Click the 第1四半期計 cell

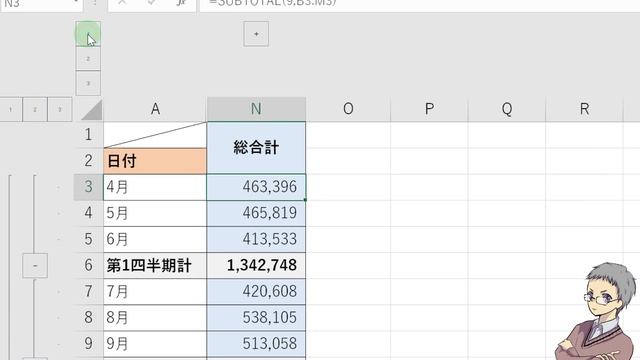[155, 265]
